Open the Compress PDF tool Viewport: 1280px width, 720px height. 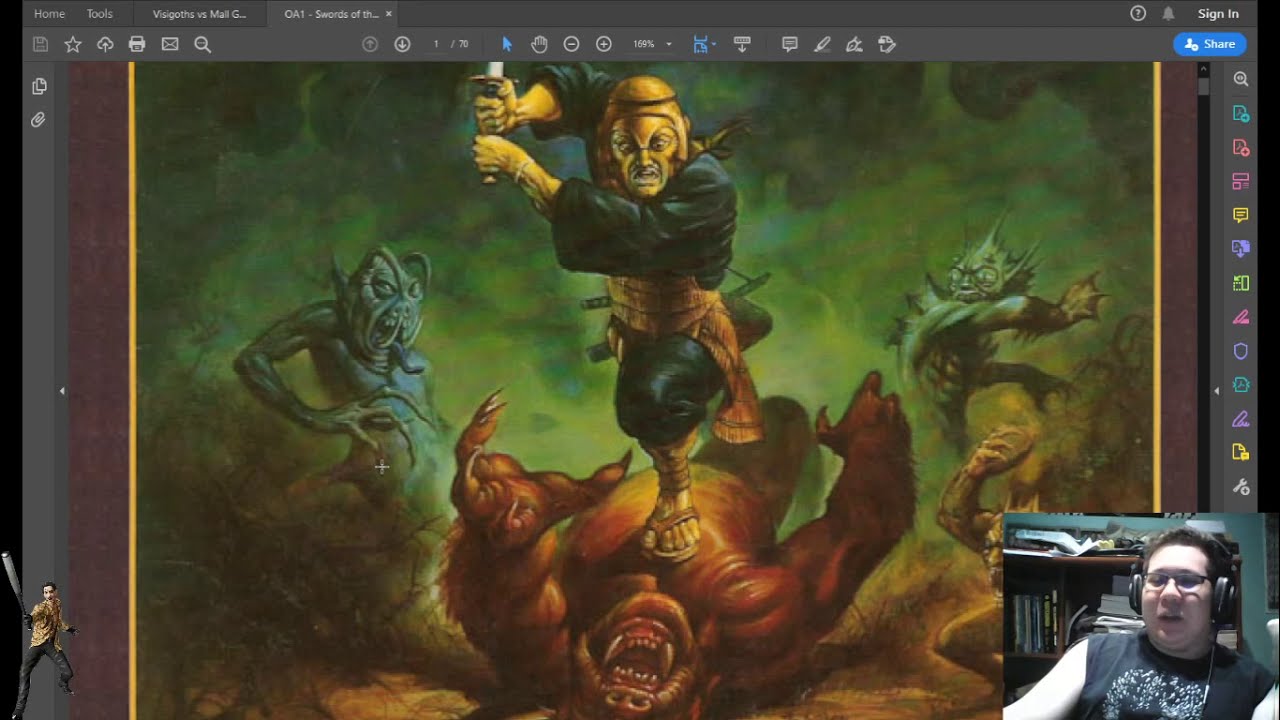click(x=1241, y=385)
